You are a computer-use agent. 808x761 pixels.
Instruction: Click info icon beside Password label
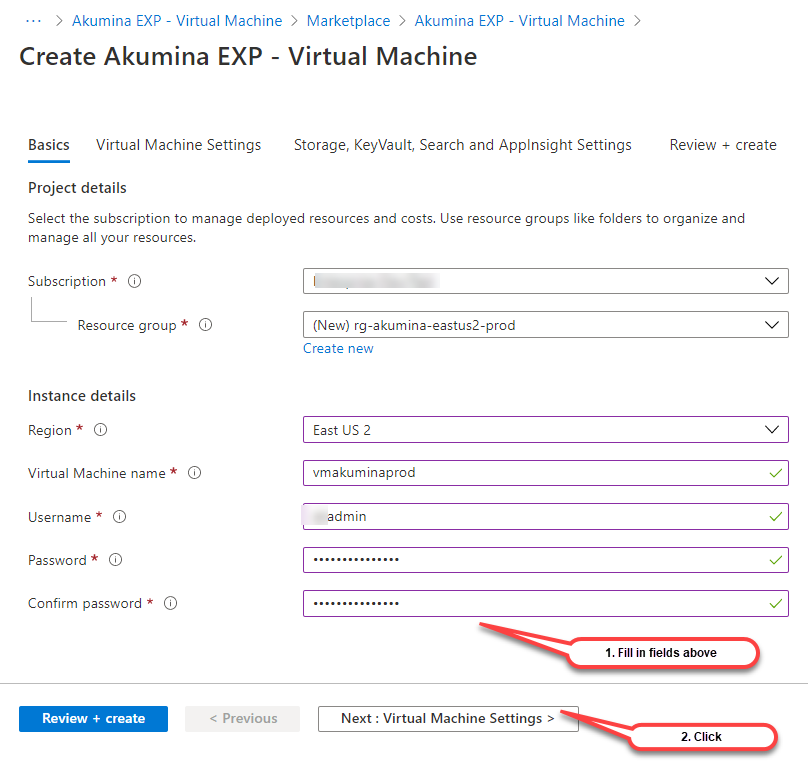(x=115, y=560)
